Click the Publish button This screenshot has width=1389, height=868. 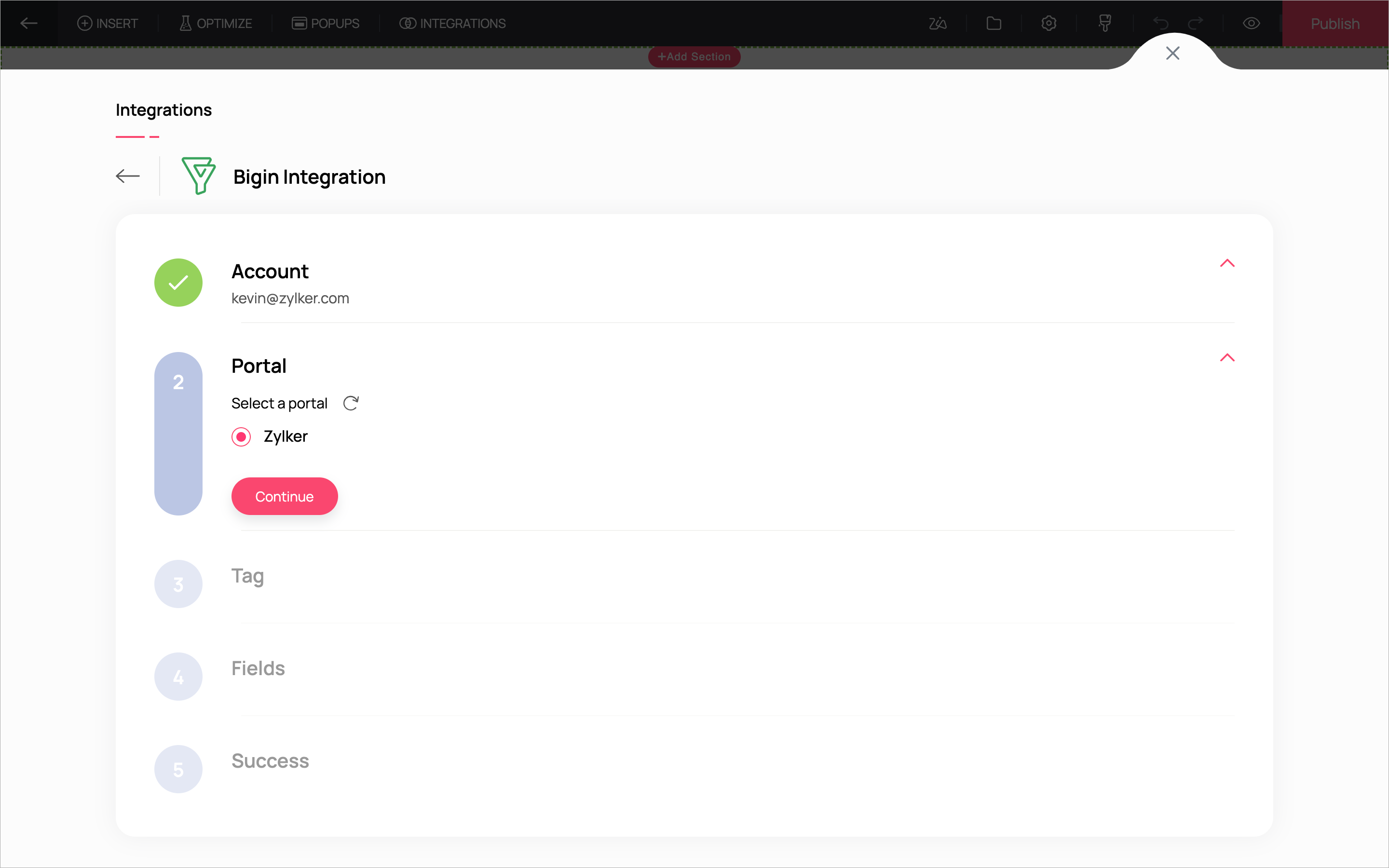tap(1335, 24)
